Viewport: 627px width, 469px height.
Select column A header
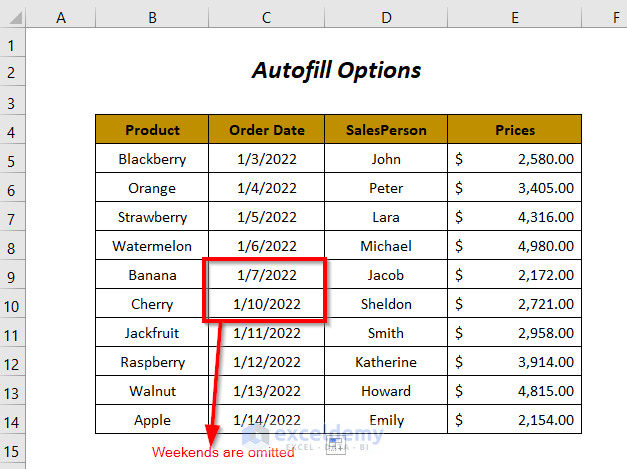click(x=60, y=16)
